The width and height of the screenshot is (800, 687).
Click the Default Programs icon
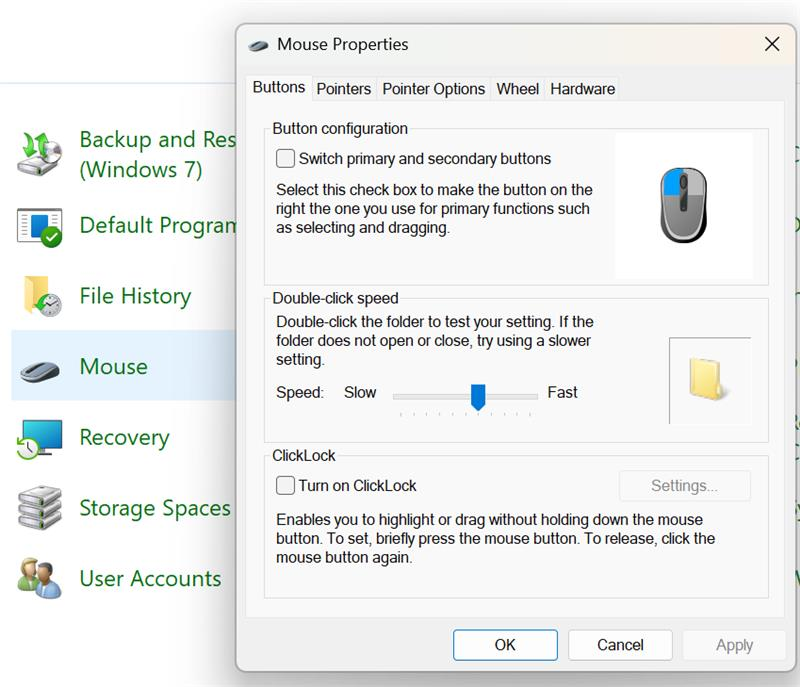(x=39, y=227)
